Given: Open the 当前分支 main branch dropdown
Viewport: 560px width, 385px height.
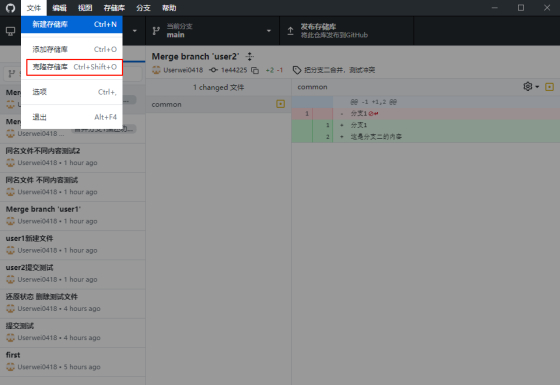Looking at the screenshot, I should coord(212,31).
